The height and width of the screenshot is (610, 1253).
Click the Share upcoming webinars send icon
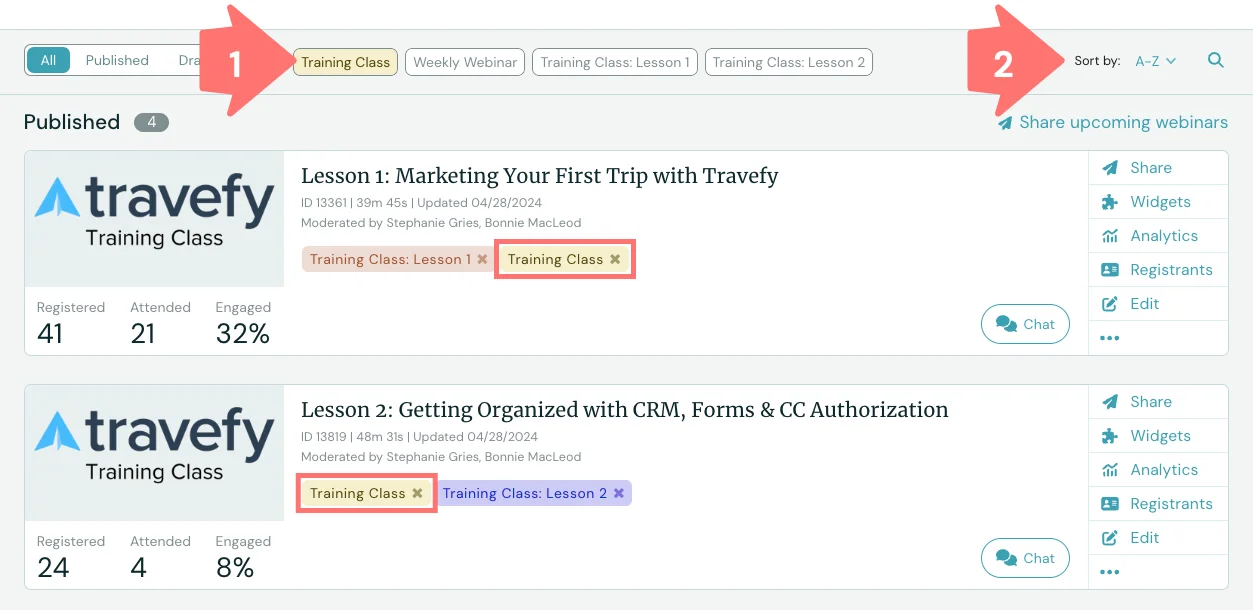click(1004, 122)
